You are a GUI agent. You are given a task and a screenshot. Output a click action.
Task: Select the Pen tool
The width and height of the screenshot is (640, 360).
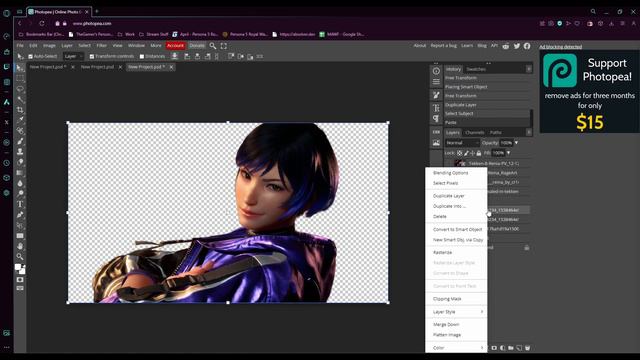[x=20, y=215]
